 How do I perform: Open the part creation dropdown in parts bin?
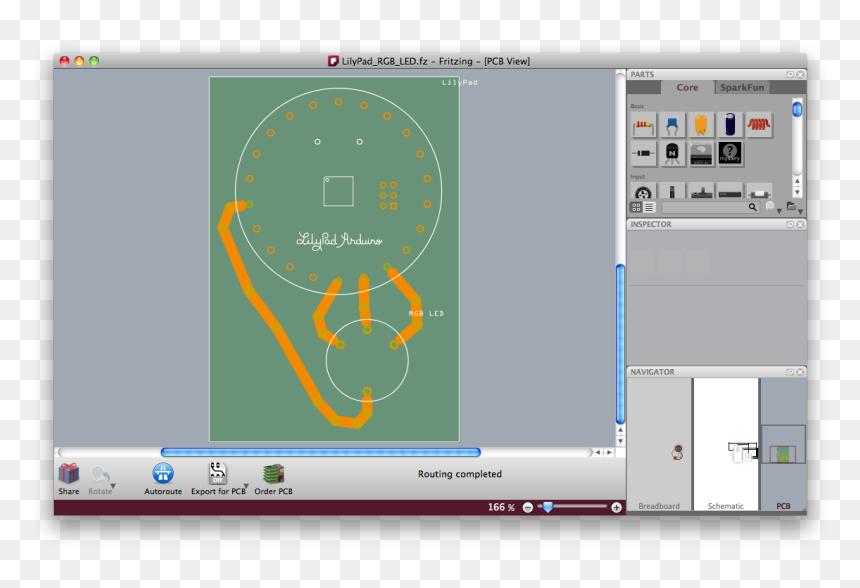tap(779, 211)
